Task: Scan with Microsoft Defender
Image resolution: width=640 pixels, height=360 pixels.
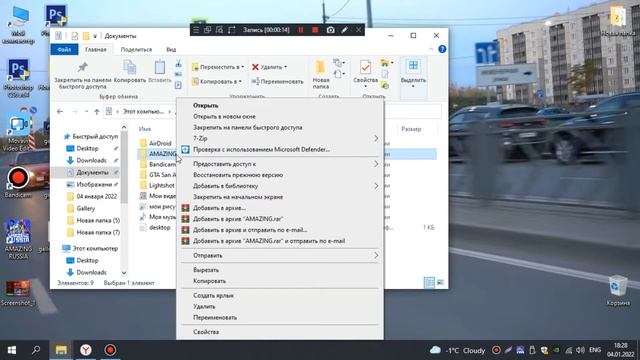Action: pyautogui.click(x=280, y=149)
